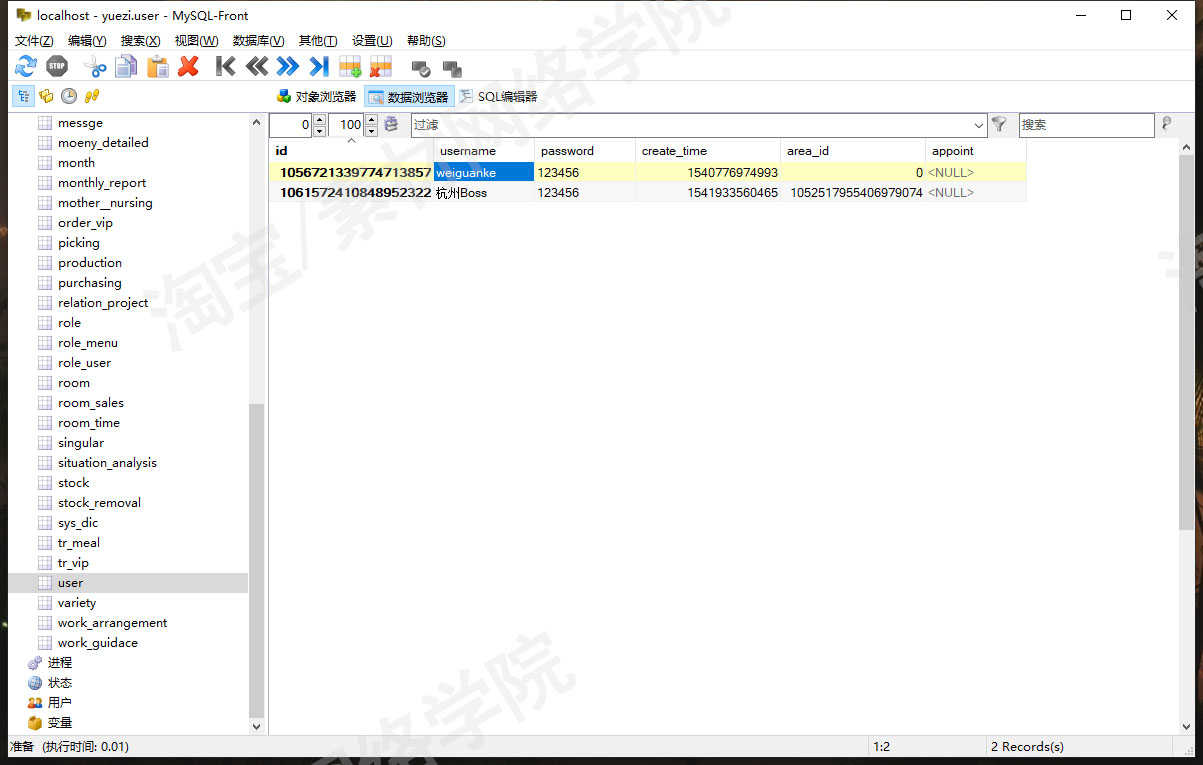
Task: Open the 变量 node
Action: tap(59, 723)
